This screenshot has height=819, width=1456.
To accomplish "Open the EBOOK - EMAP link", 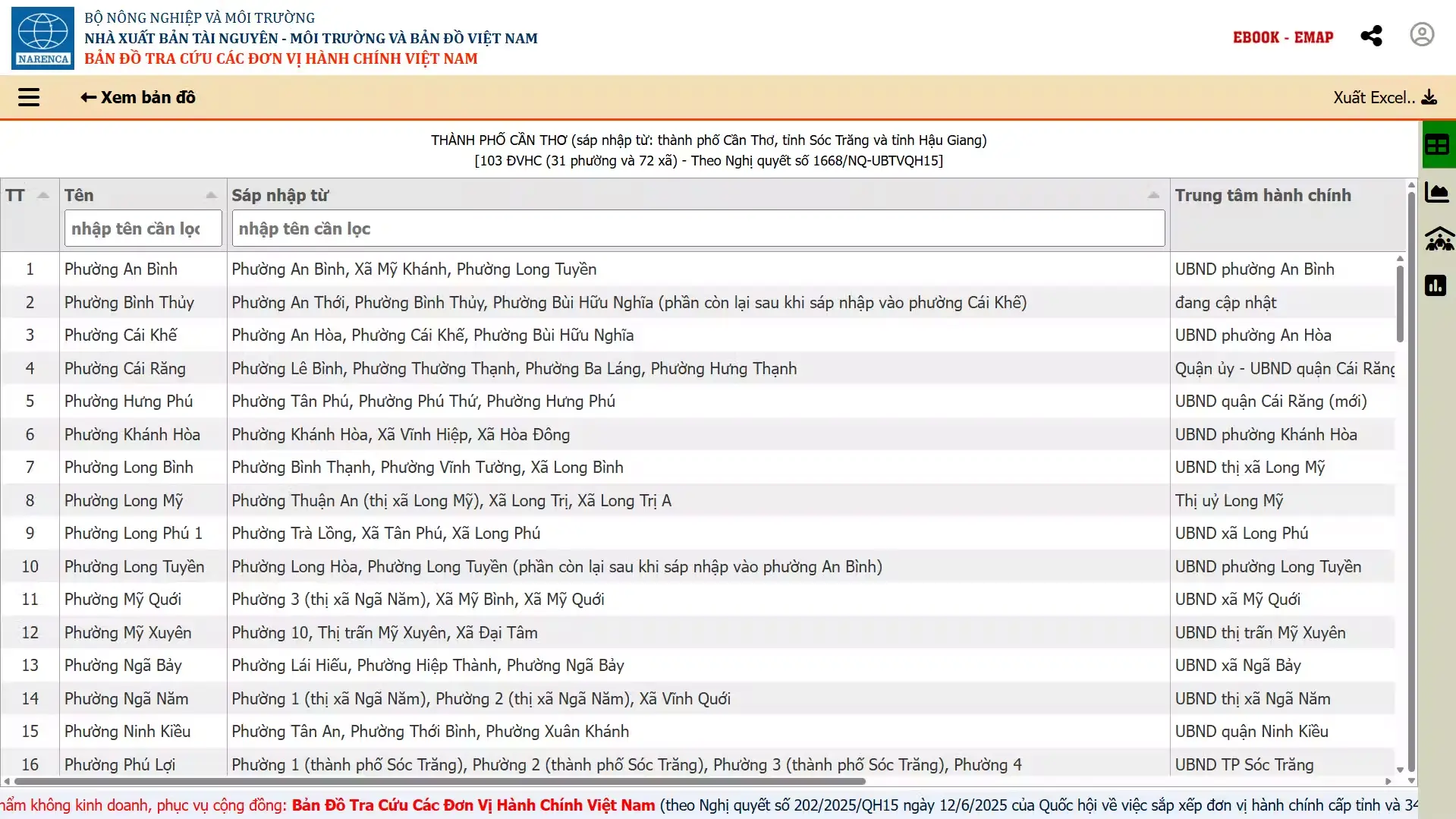I will [x=1283, y=37].
